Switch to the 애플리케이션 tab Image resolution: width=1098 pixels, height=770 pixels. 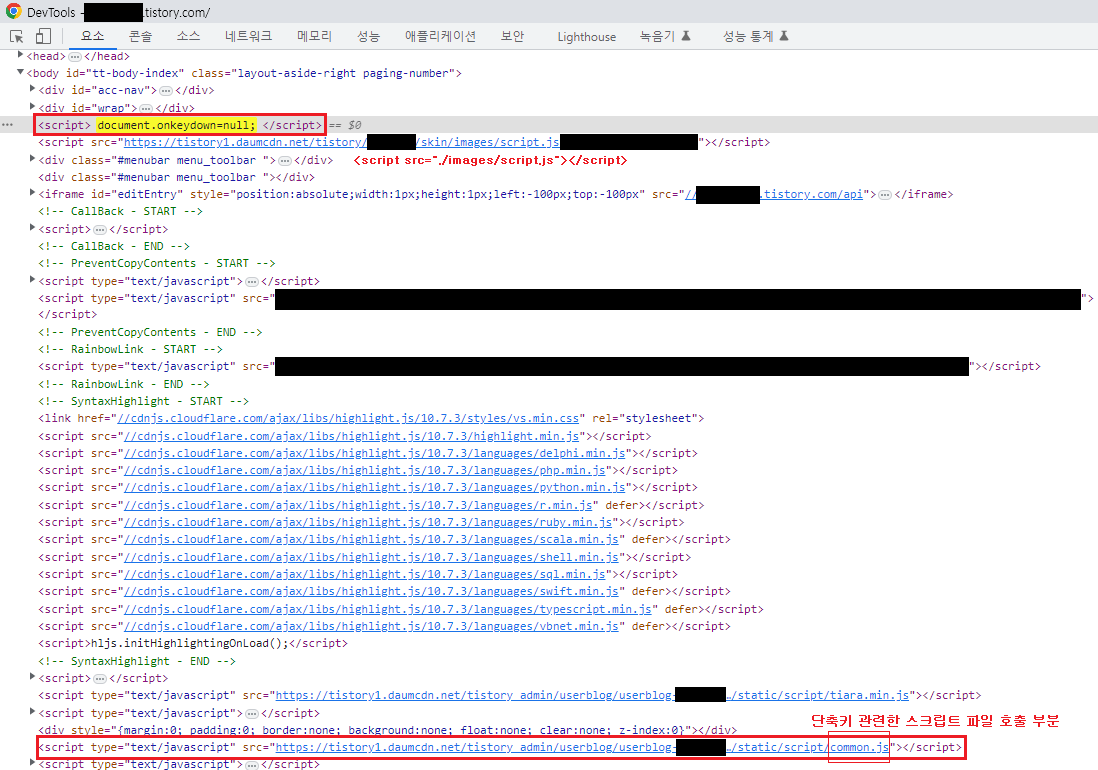pos(440,36)
